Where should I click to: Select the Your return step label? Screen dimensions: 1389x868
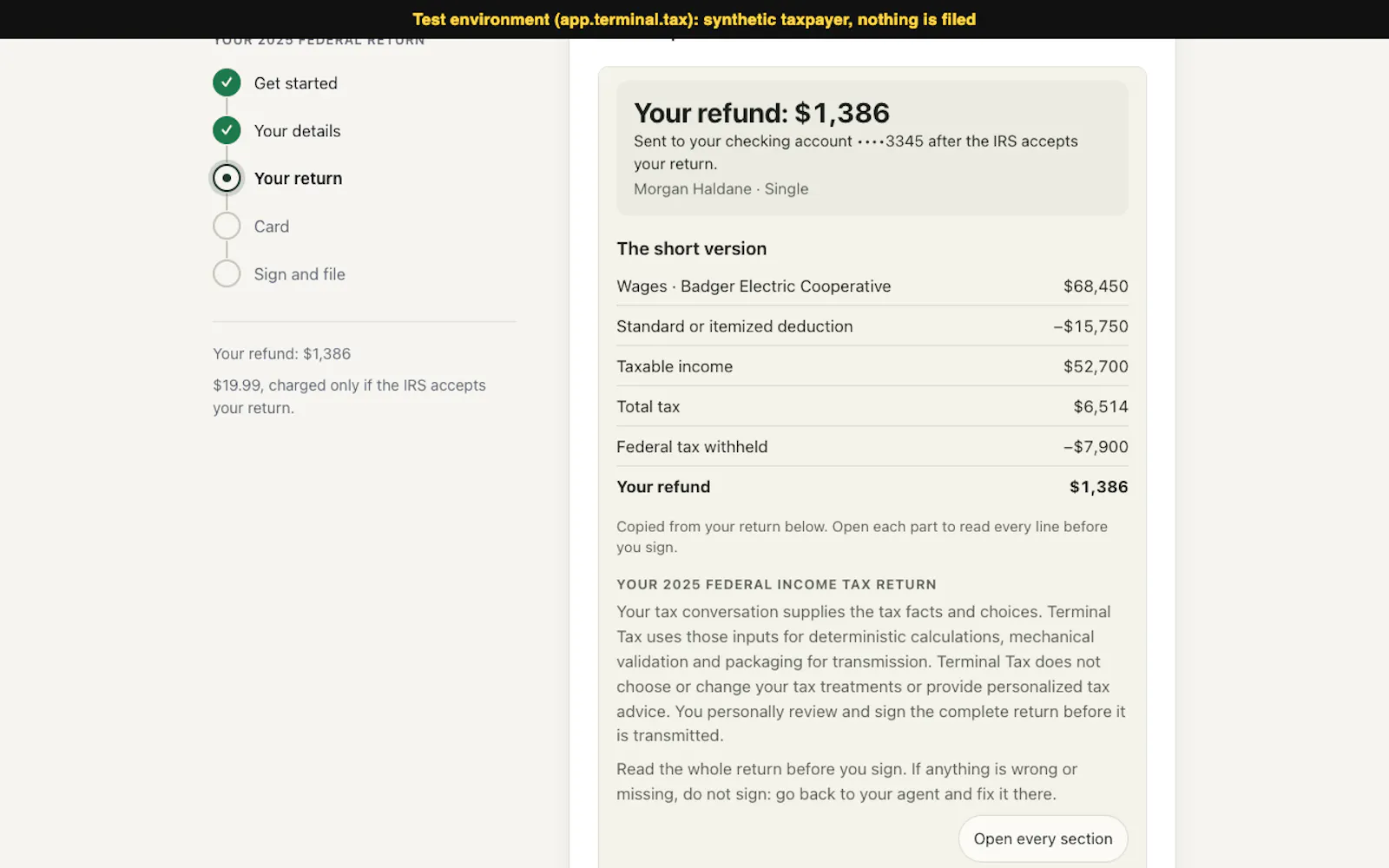pyautogui.click(x=298, y=179)
